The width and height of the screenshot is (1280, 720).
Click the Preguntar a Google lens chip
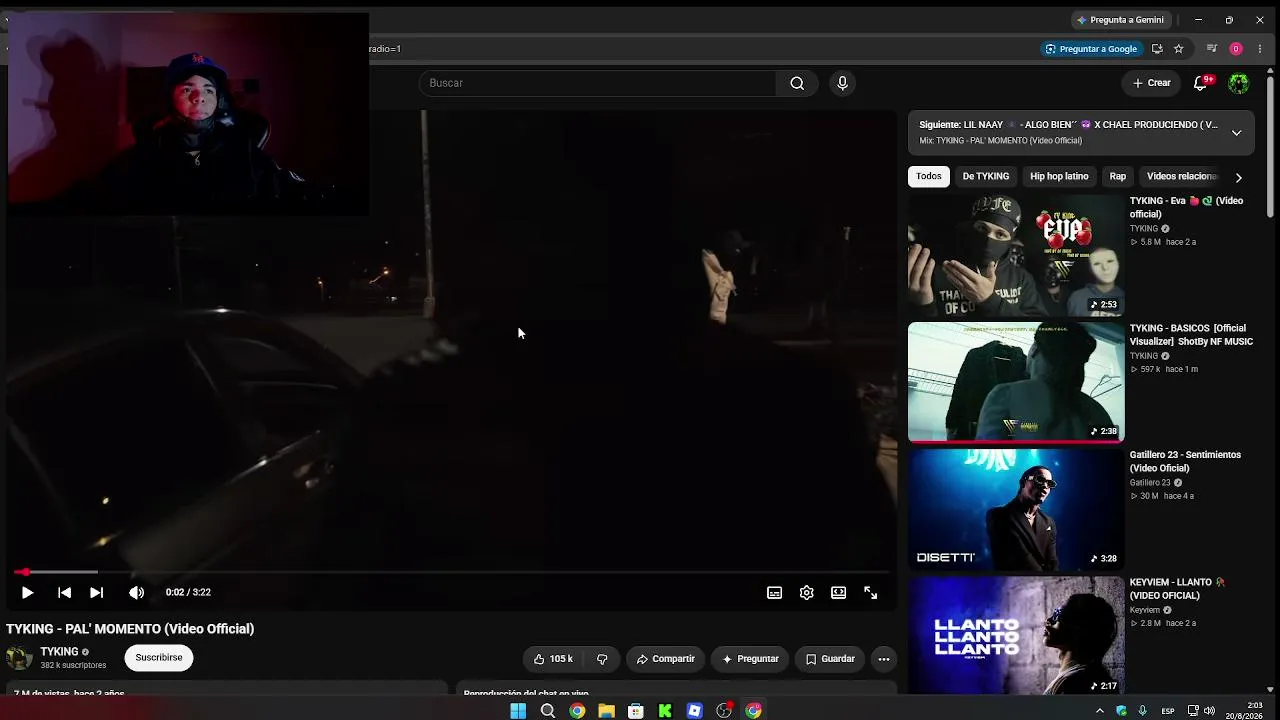1091,49
